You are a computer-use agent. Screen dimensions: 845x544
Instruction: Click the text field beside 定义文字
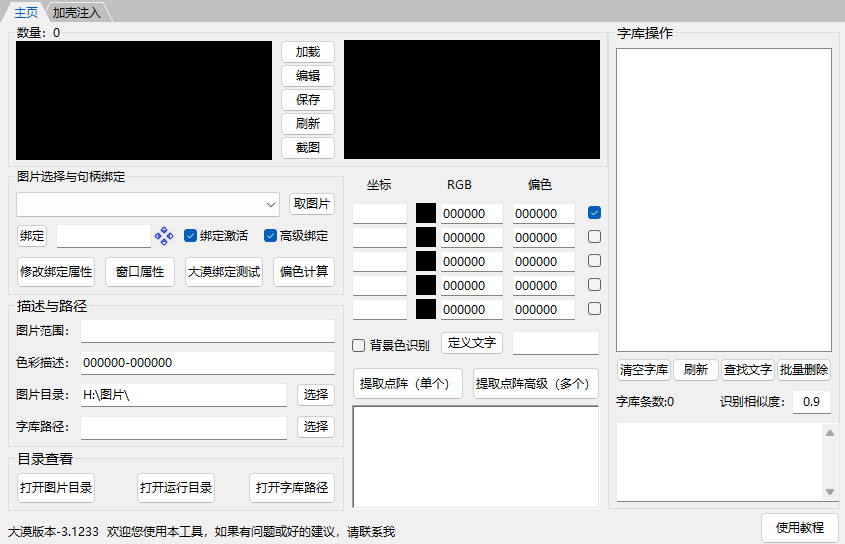coord(556,343)
